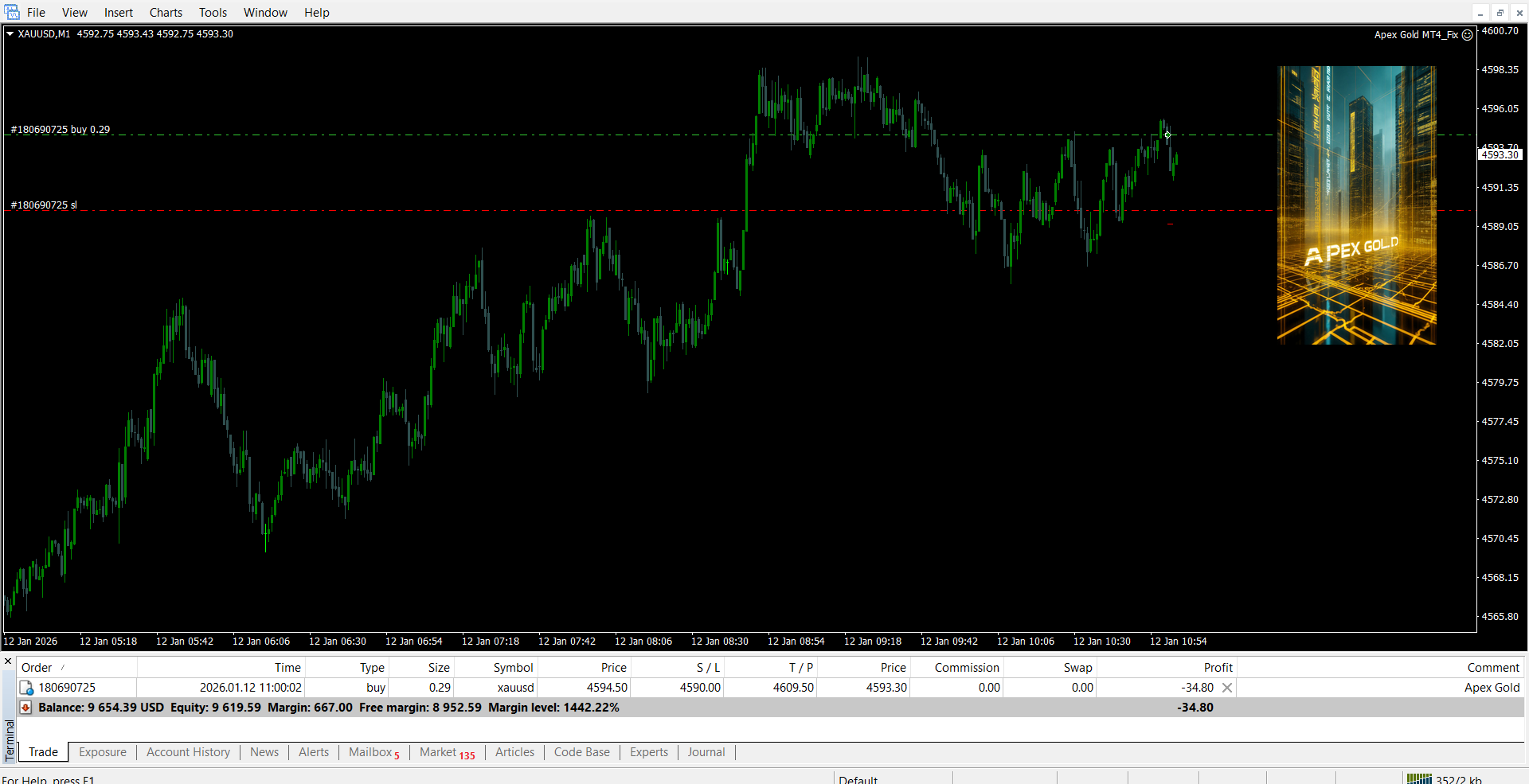Open the Mailbox tab

371,752
